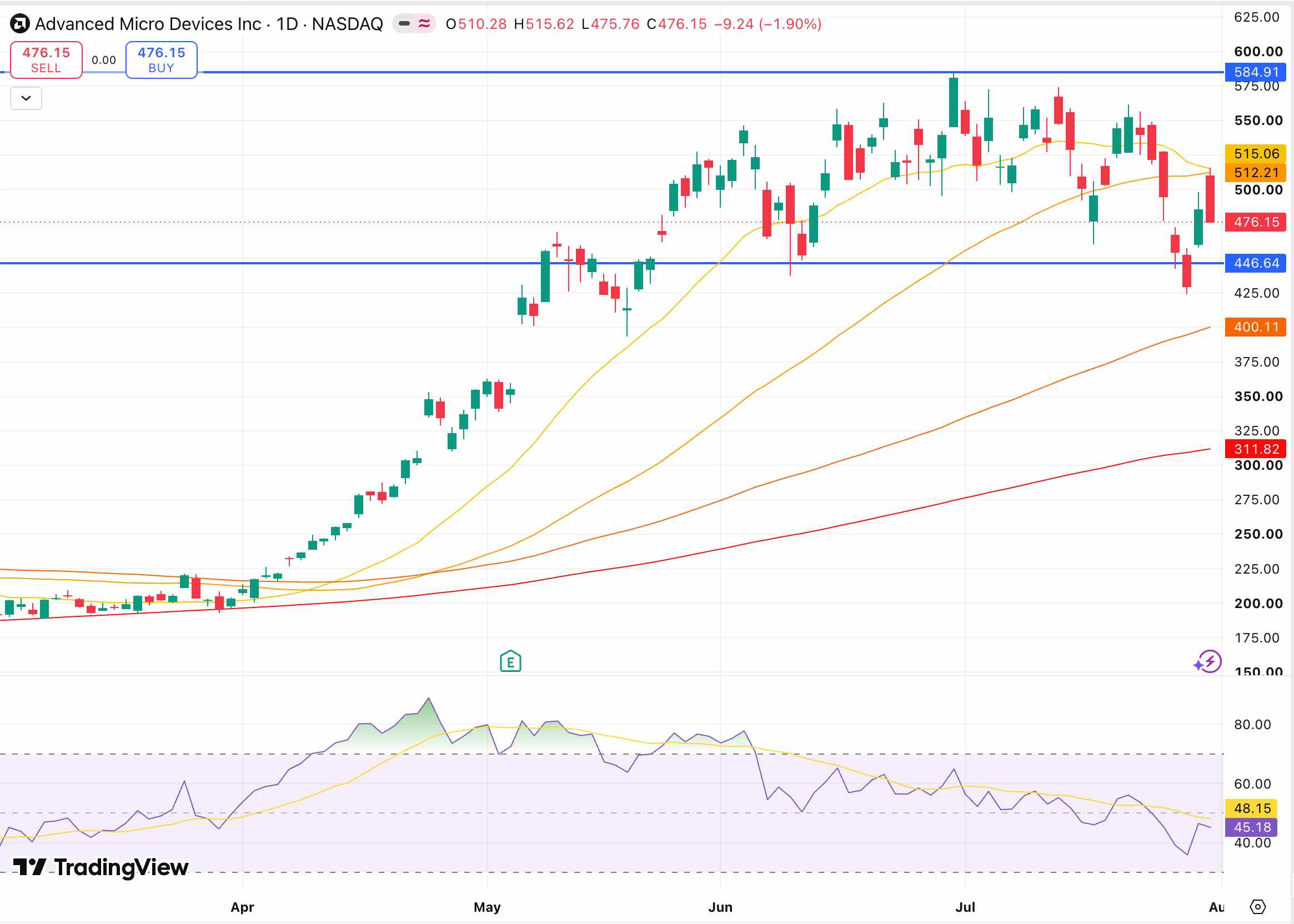Click the 515.06 yellow moving average label

click(1255, 154)
